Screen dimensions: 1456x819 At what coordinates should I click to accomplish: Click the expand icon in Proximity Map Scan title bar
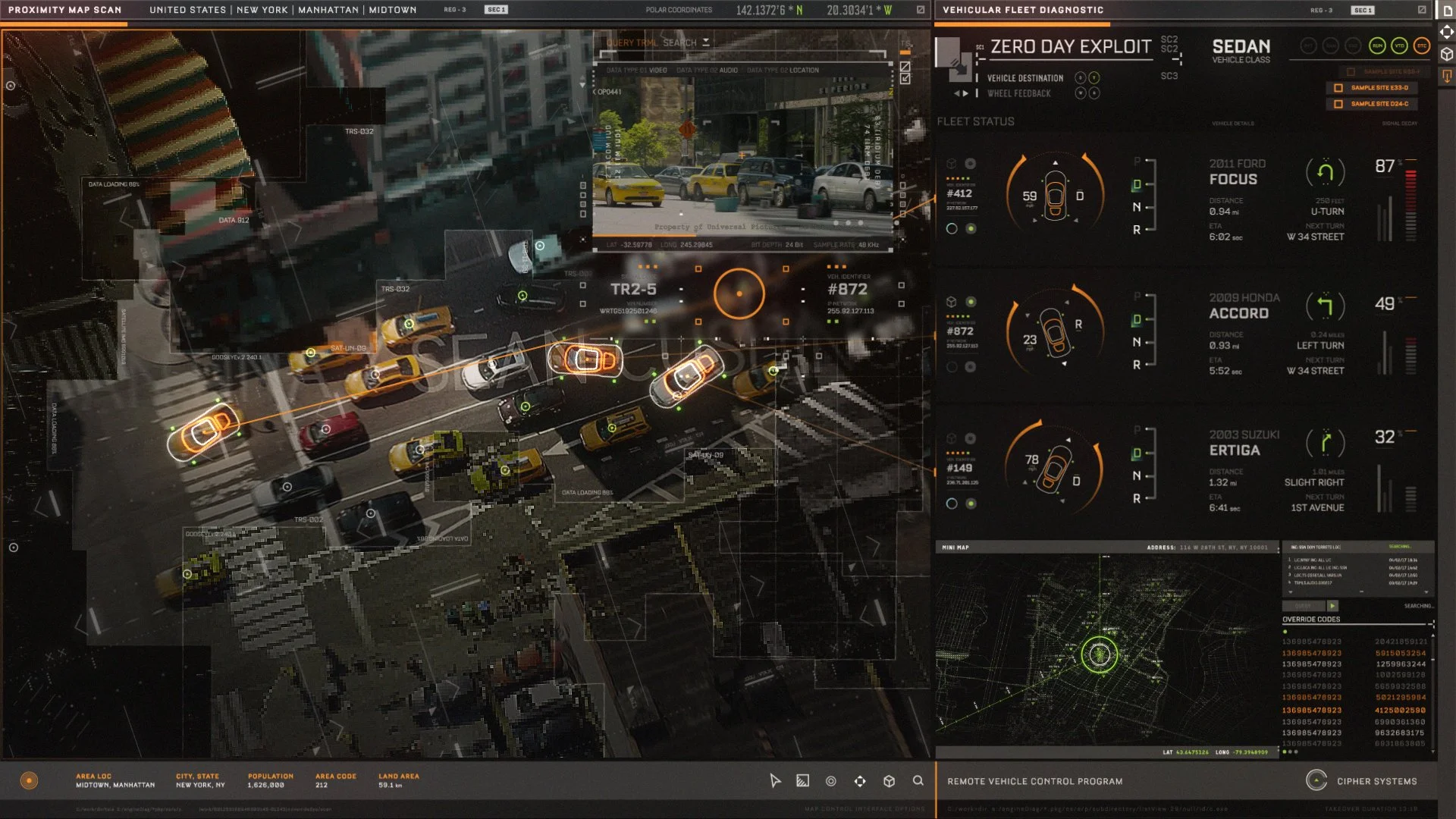pyautogui.click(x=920, y=10)
